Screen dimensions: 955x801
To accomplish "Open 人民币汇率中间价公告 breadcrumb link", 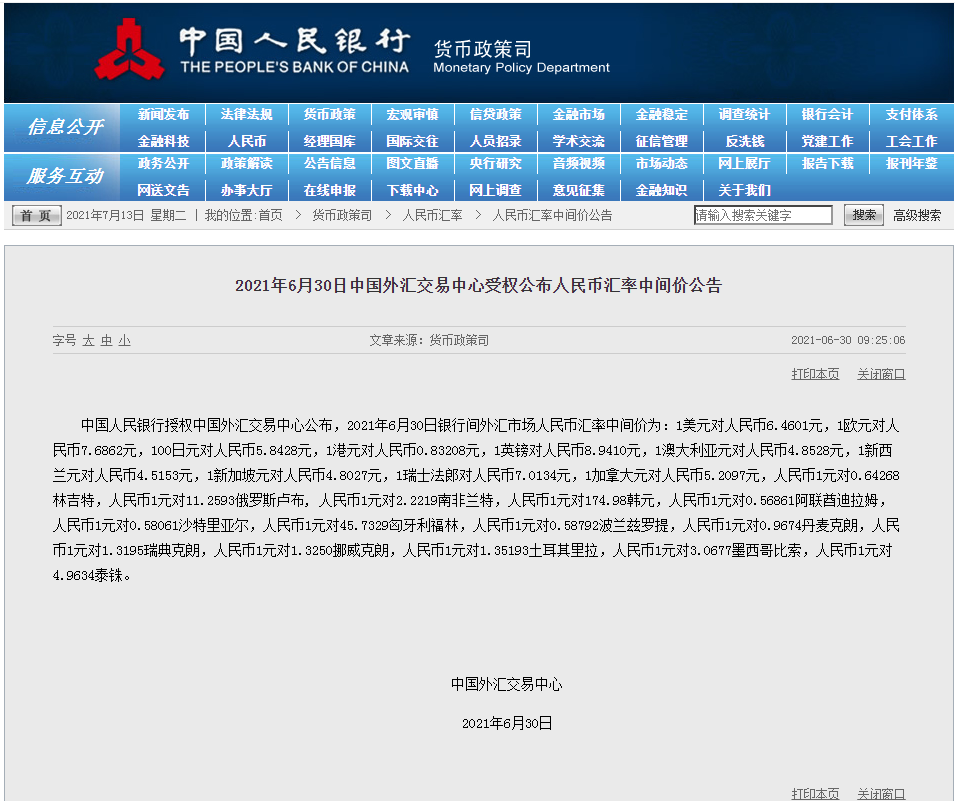I will pos(552,216).
